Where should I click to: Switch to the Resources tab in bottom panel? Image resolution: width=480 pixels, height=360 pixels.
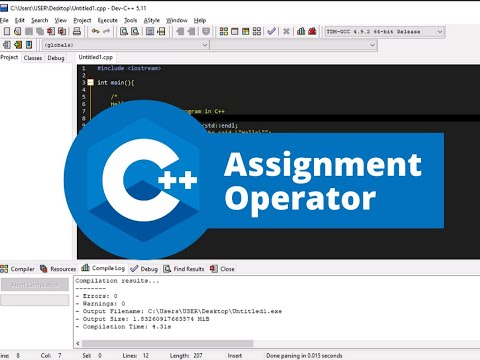click(58, 269)
